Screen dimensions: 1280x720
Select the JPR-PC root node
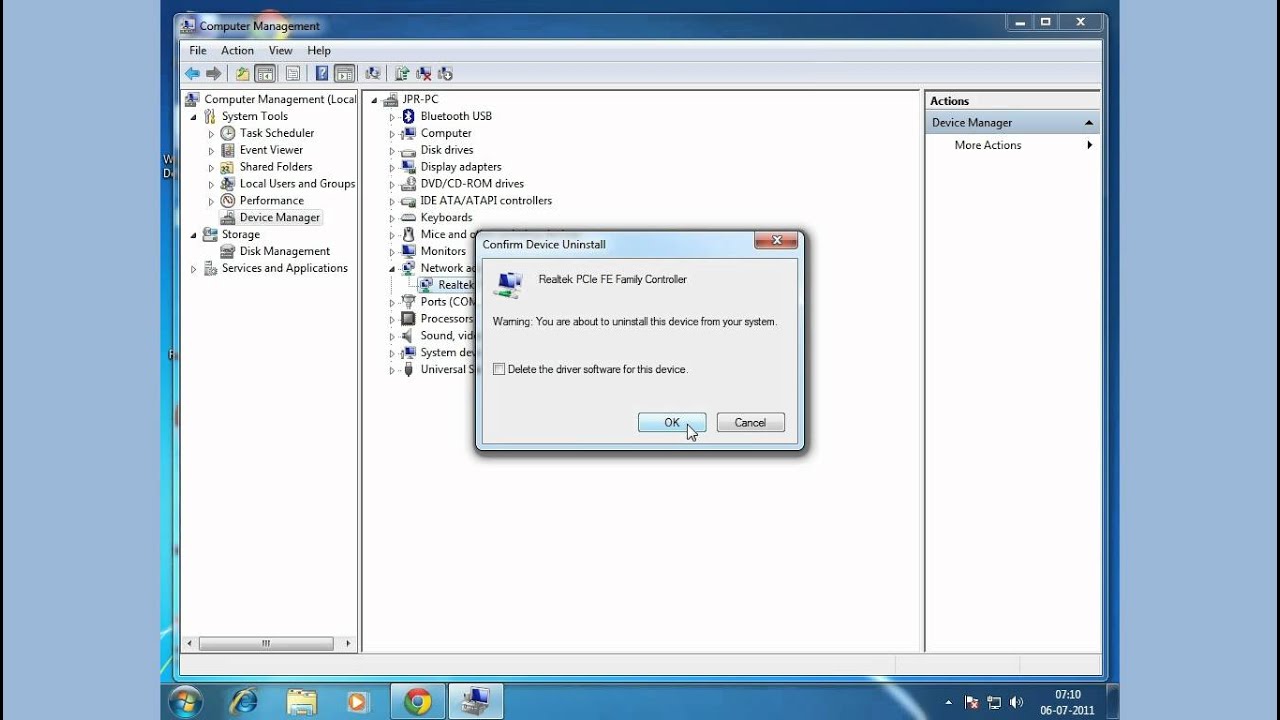[420, 99]
